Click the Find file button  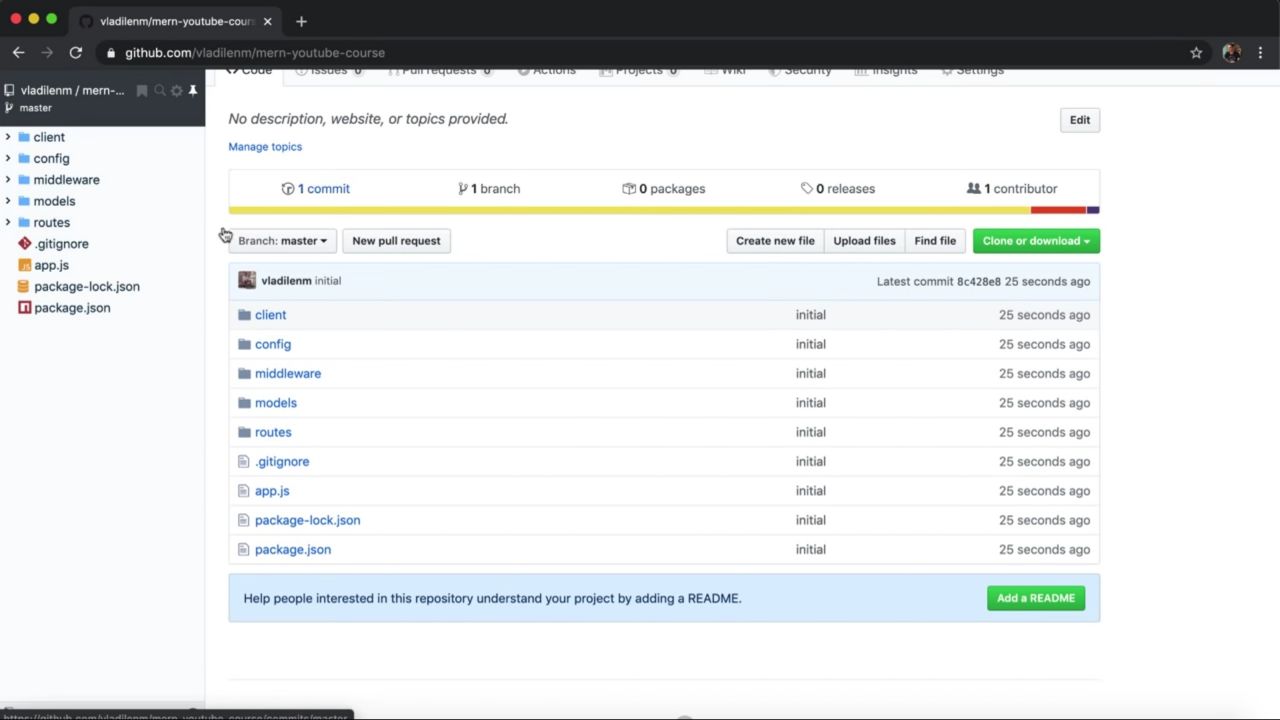coord(935,241)
